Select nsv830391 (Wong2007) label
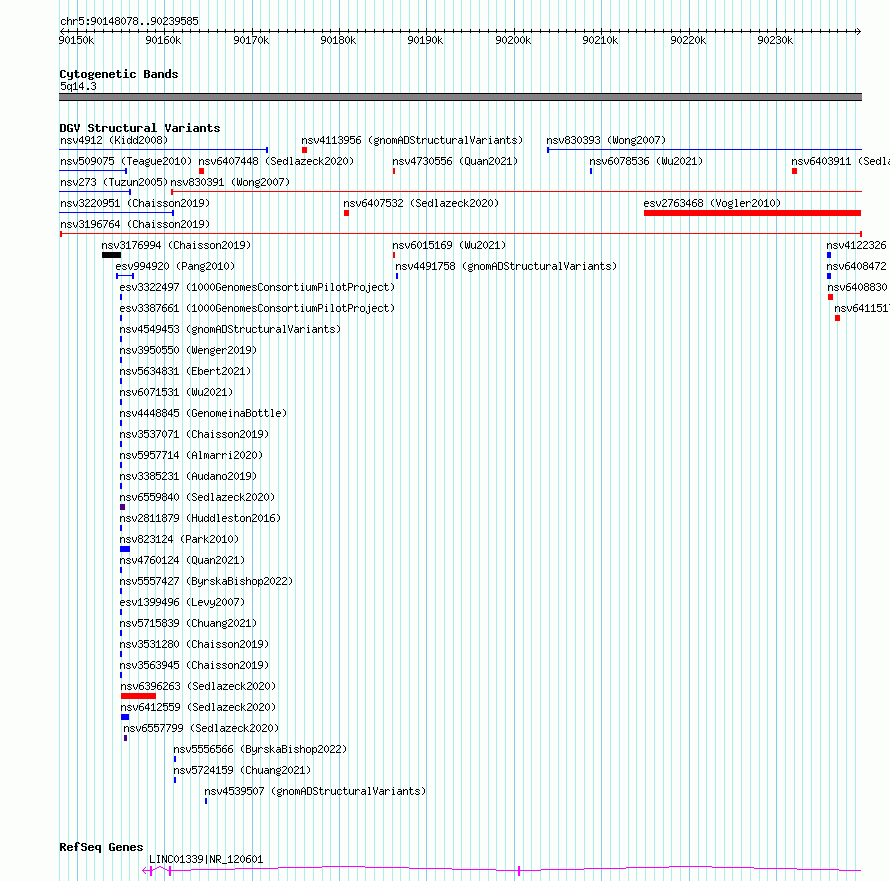Screen dimensions: 890x881 (x=230, y=182)
